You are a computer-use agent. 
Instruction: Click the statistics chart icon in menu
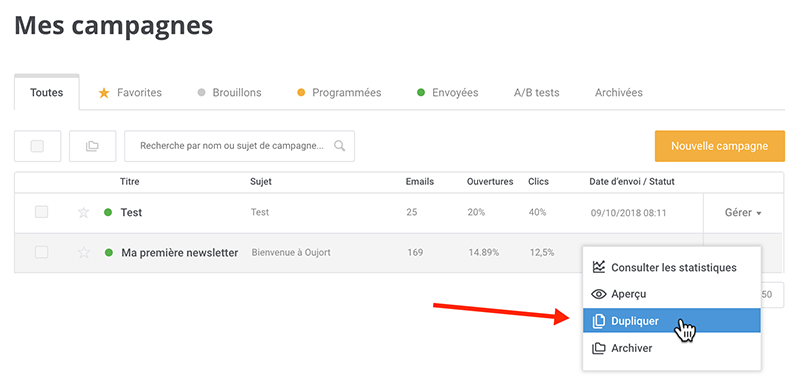tap(598, 267)
